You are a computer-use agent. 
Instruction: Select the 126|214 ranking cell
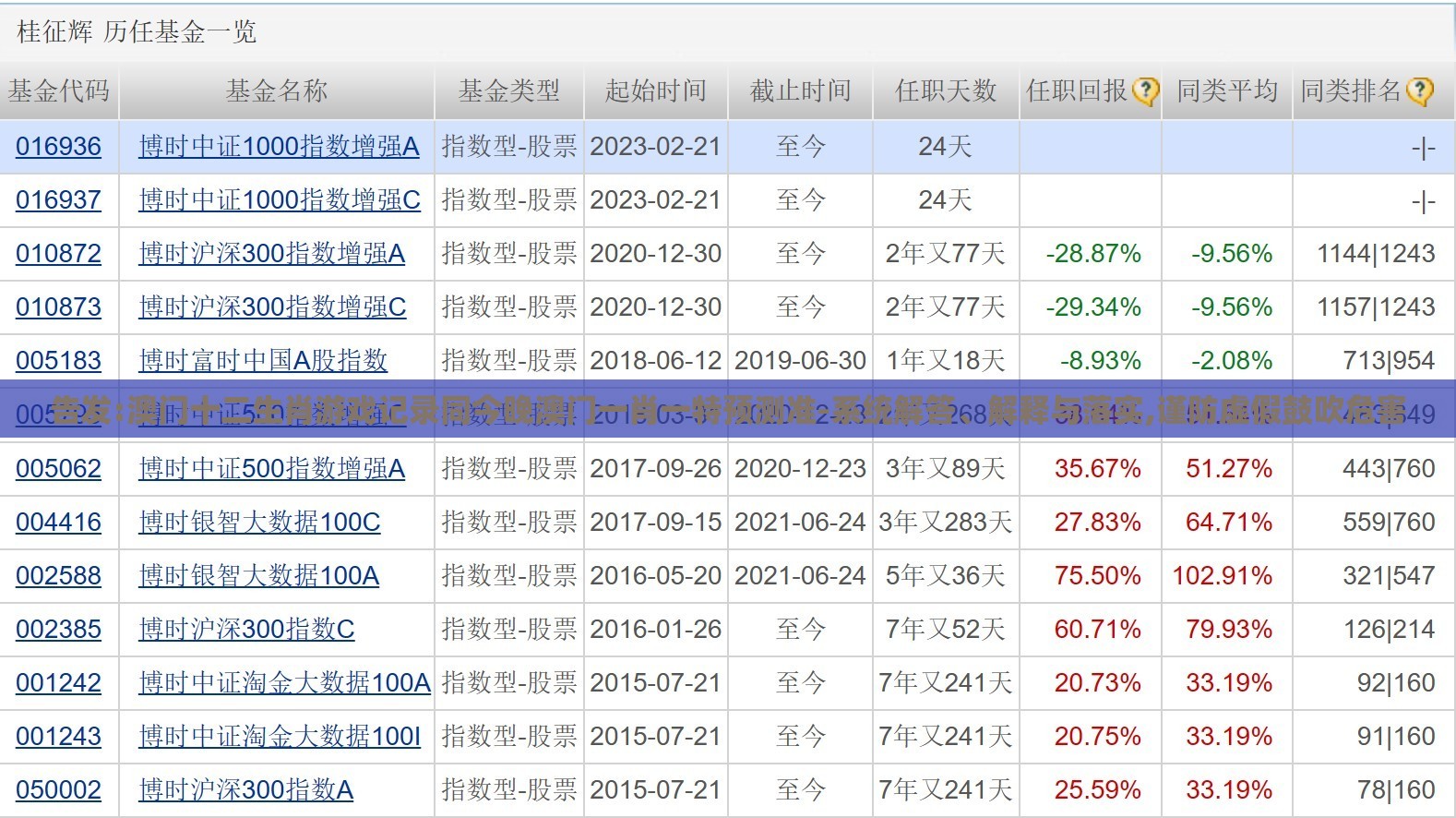click(1389, 630)
